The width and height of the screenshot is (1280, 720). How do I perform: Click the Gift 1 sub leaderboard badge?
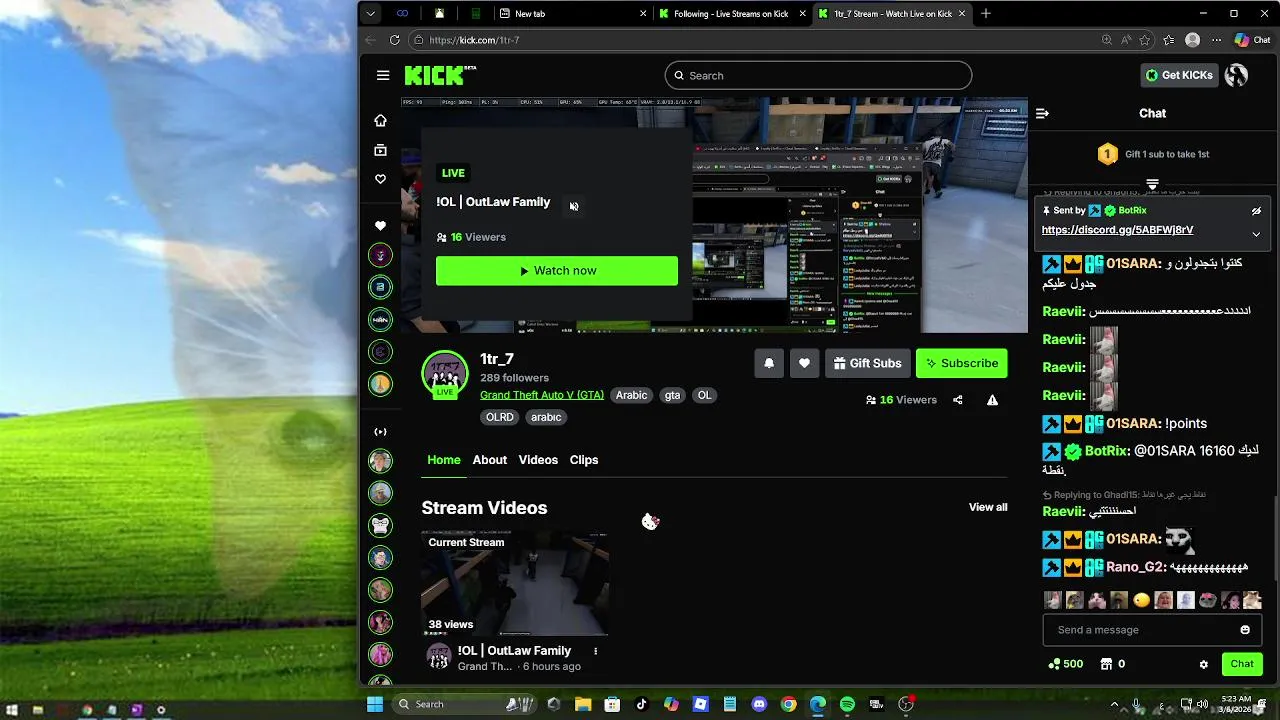pyautogui.click(x=1107, y=154)
